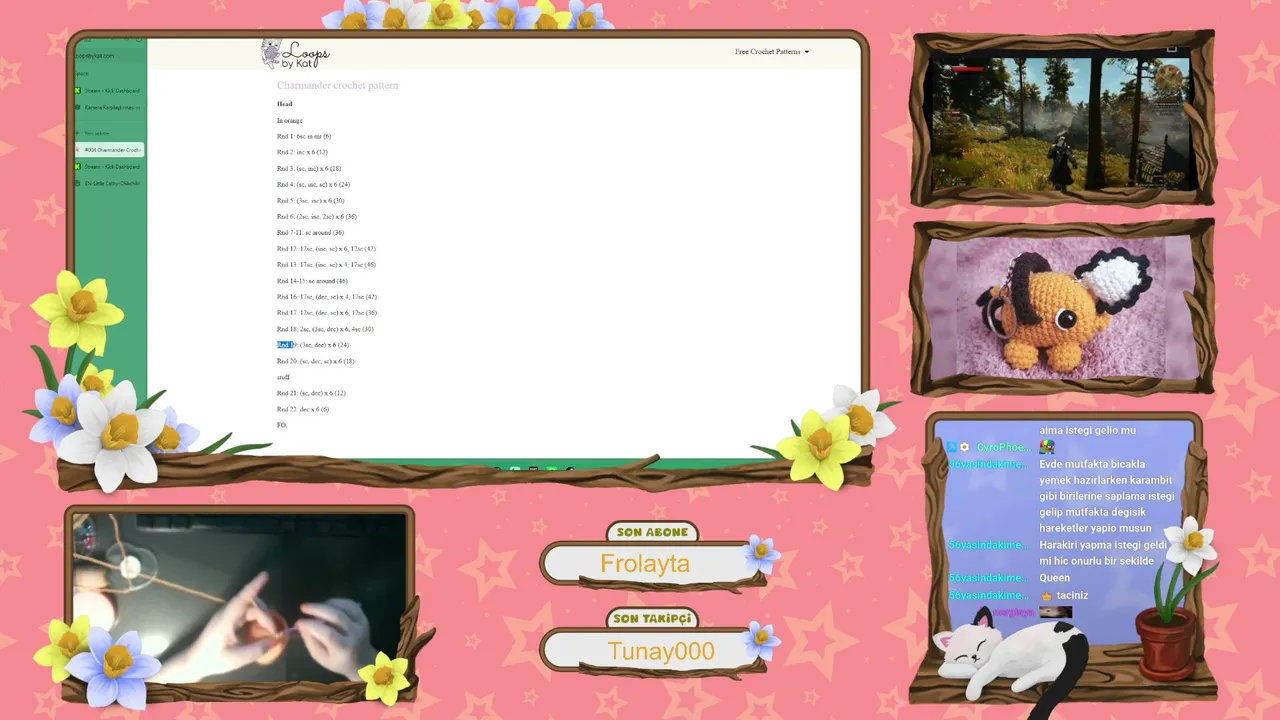The height and width of the screenshot is (720, 1280).
Task: Click the SON ABONE label
Action: [x=652, y=532]
